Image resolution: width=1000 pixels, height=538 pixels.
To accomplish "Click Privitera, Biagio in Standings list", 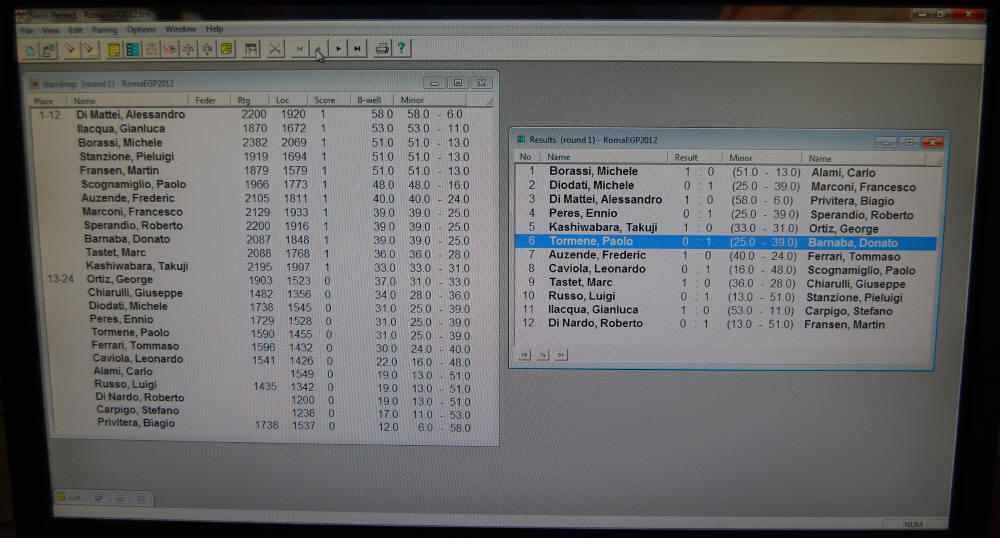I will (135, 423).
